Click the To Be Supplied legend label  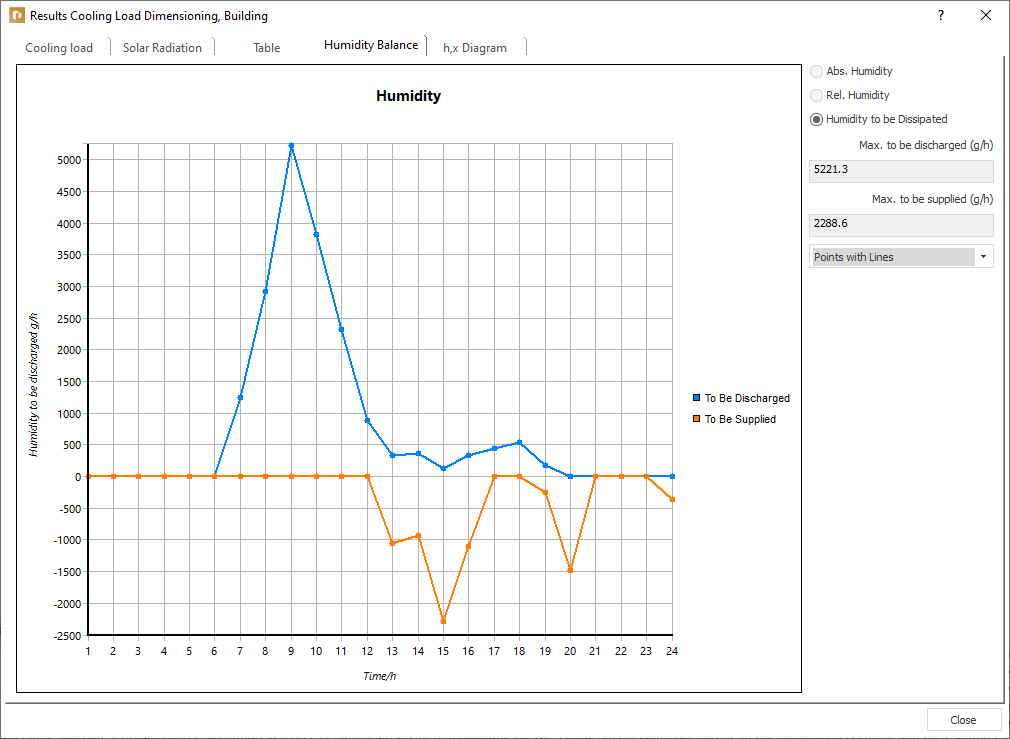(x=740, y=419)
